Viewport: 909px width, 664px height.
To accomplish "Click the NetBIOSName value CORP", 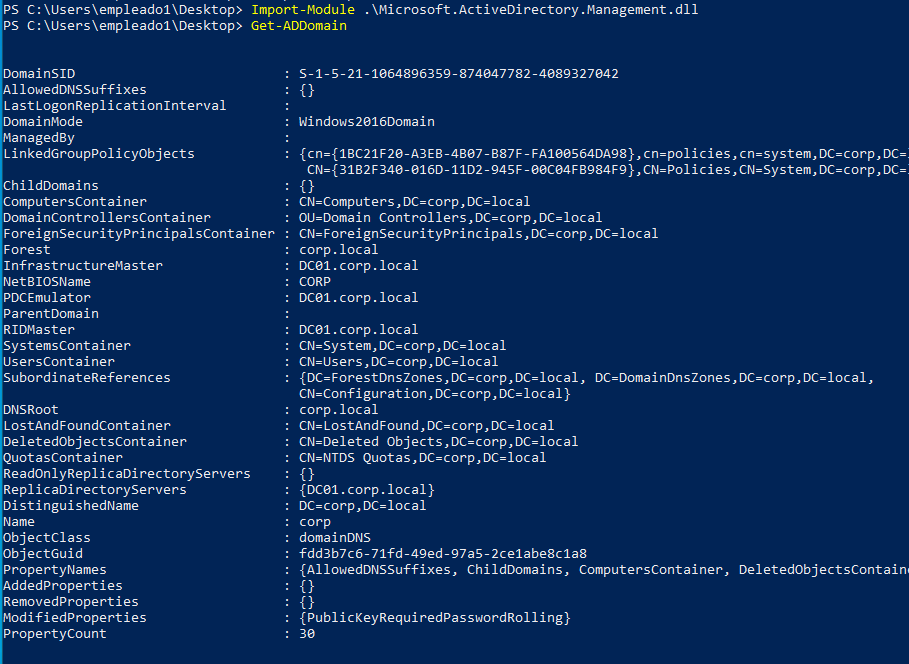I will tap(315, 282).
